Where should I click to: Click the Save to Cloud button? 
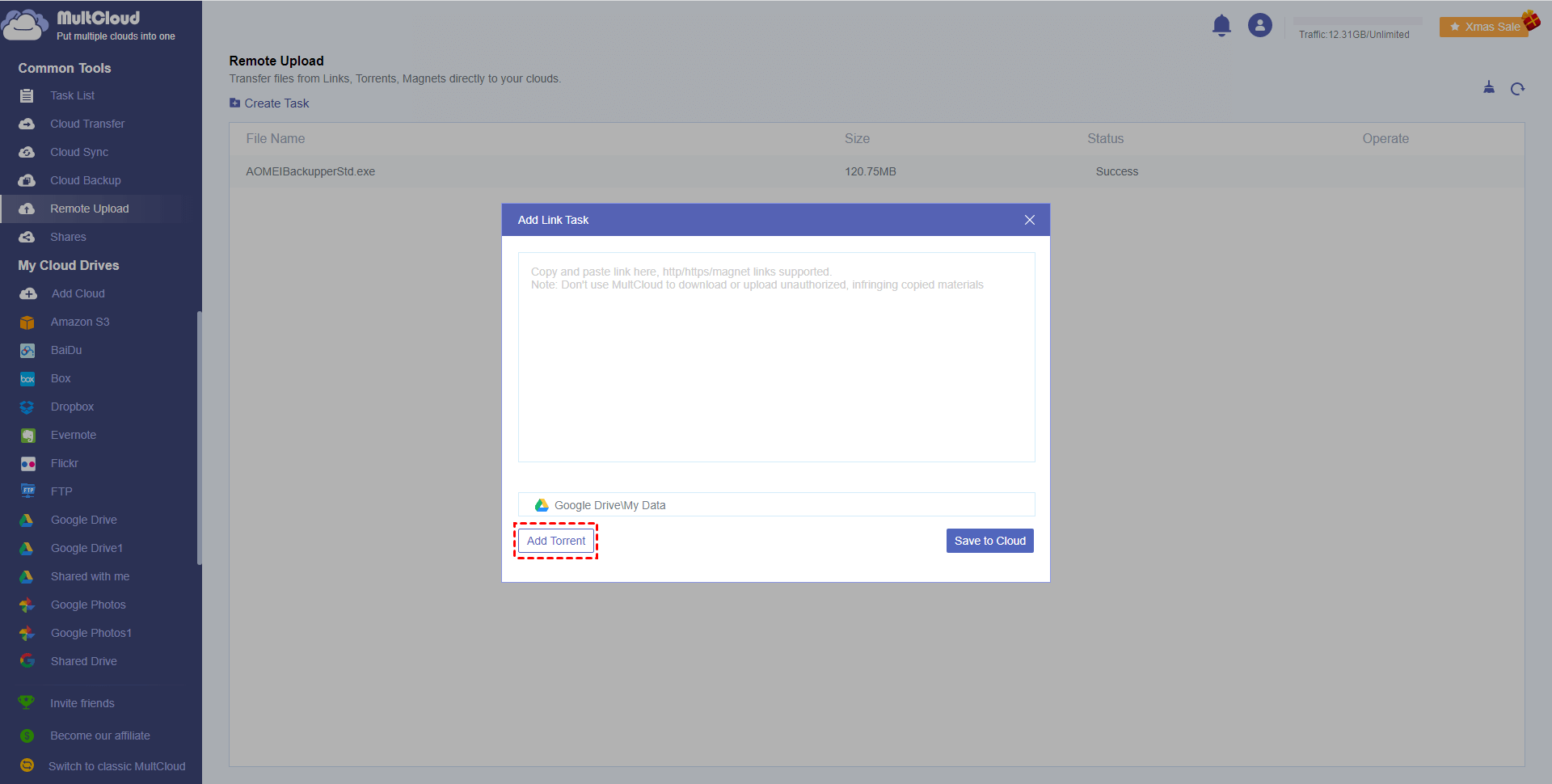coord(989,541)
